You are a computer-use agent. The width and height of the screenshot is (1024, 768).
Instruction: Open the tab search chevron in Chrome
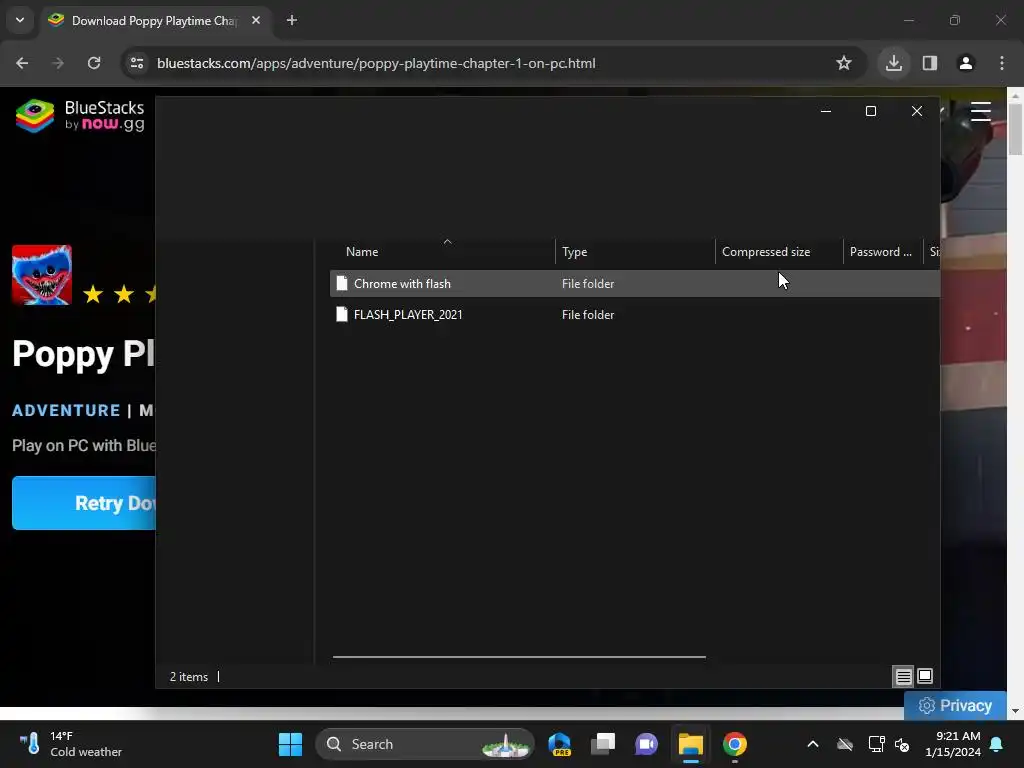[x=20, y=20]
